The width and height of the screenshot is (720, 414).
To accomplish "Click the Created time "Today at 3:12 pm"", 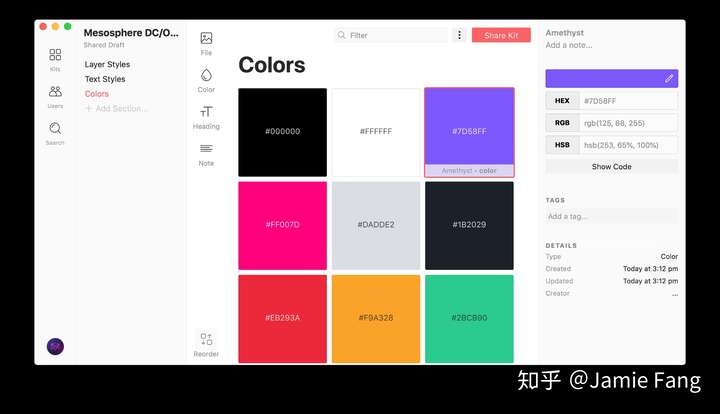I will (x=650, y=269).
